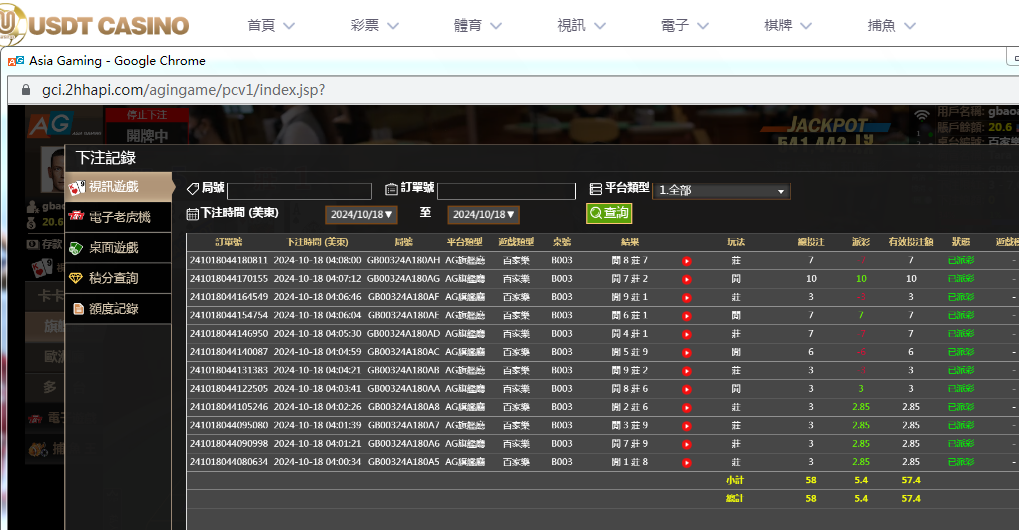
Task: Click the address bar lock icon
Action: click(25, 90)
